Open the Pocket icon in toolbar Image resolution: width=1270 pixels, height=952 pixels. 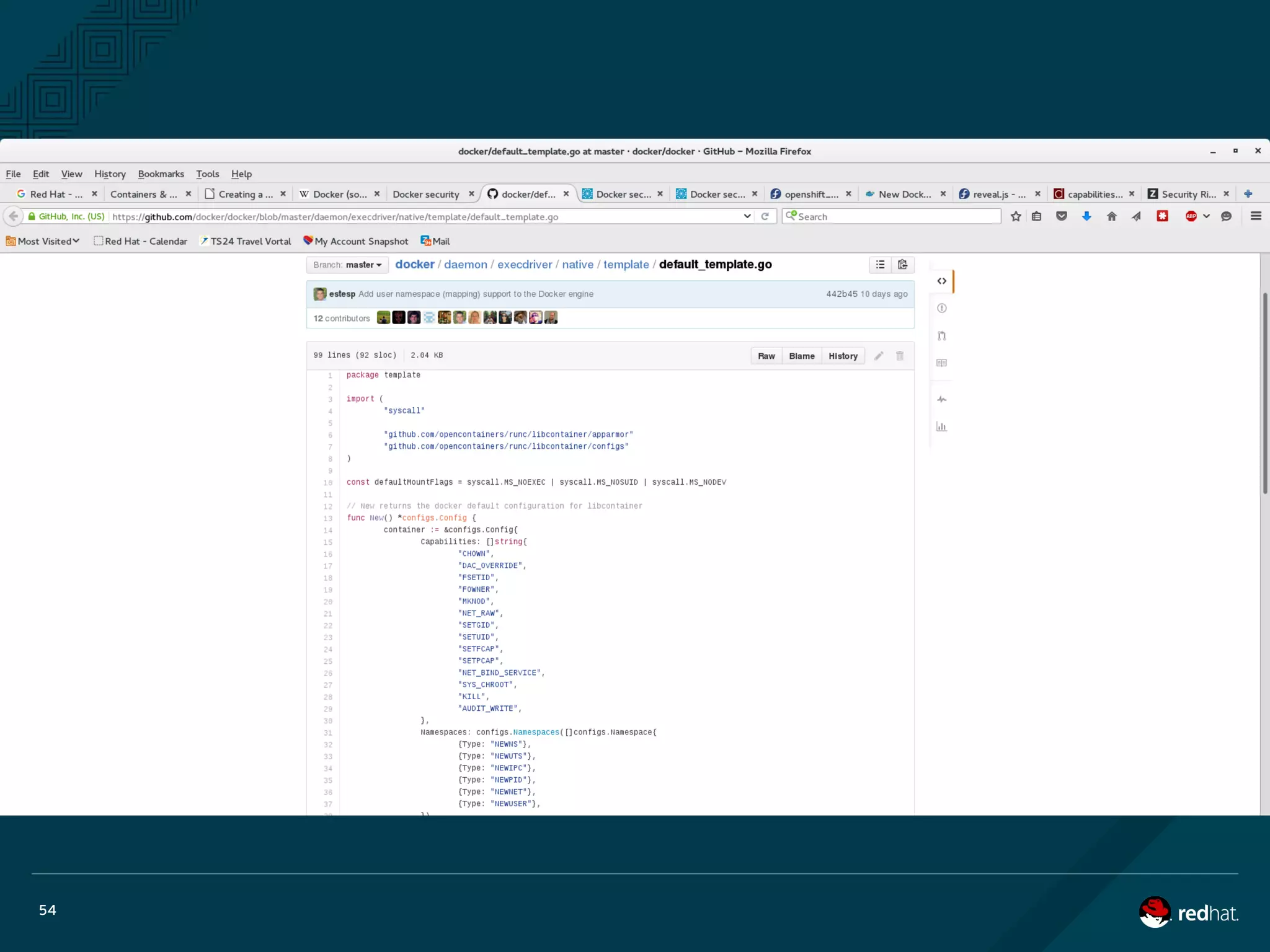click(1061, 216)
